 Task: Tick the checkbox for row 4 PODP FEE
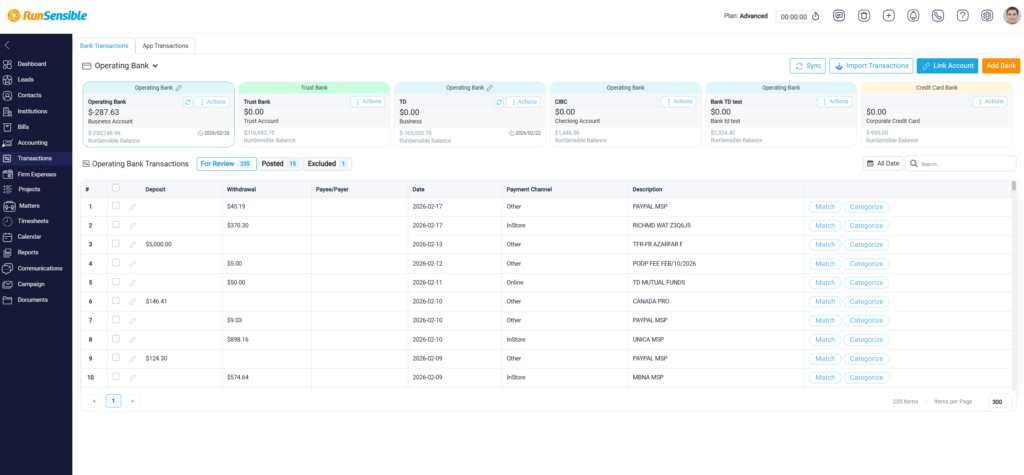pyautogui.click(x=116, y=263)
